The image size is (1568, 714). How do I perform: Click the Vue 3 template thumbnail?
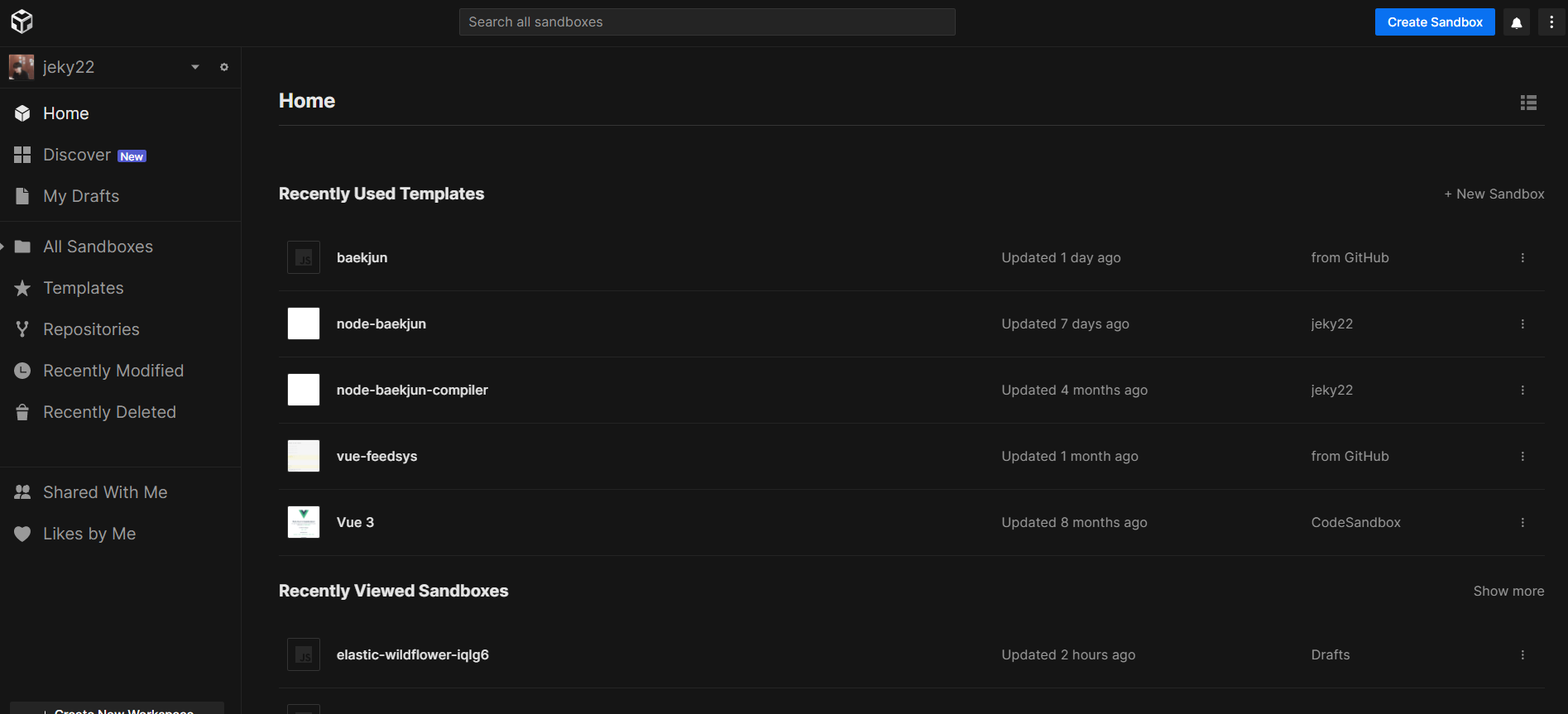point(304,522)
